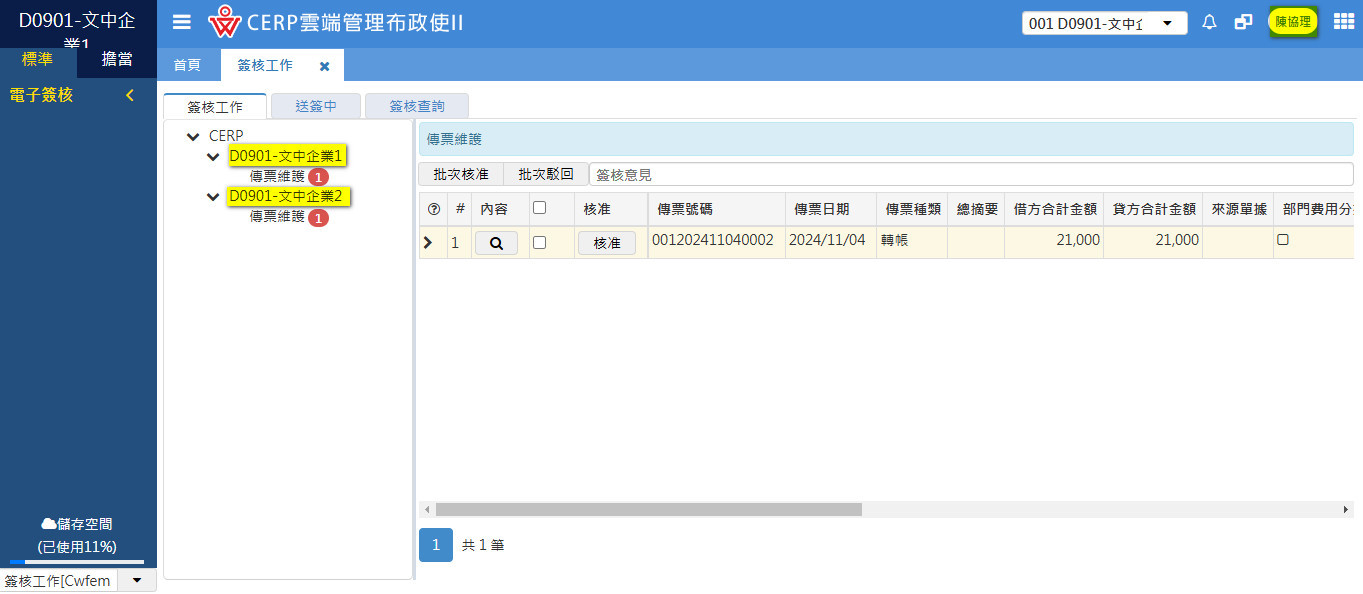1363x594 pixels.
Task: Open the 001 D0901-文中 company dropdown
Action: pyautogui.click(x=1105, y=23)
